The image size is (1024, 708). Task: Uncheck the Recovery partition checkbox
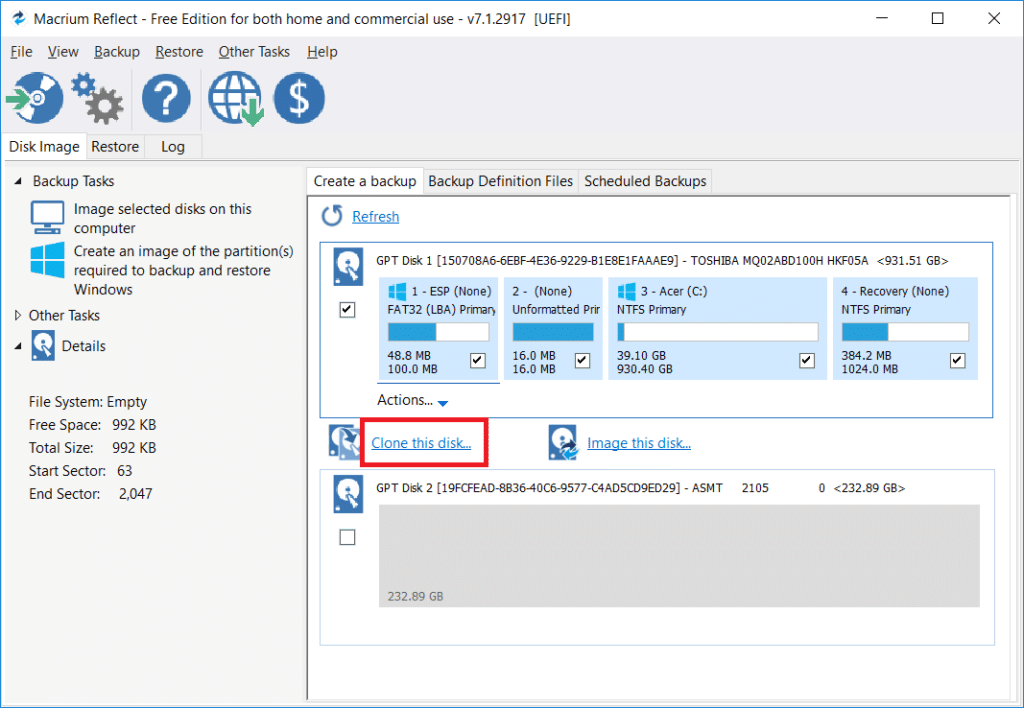[x=957, y=360]
